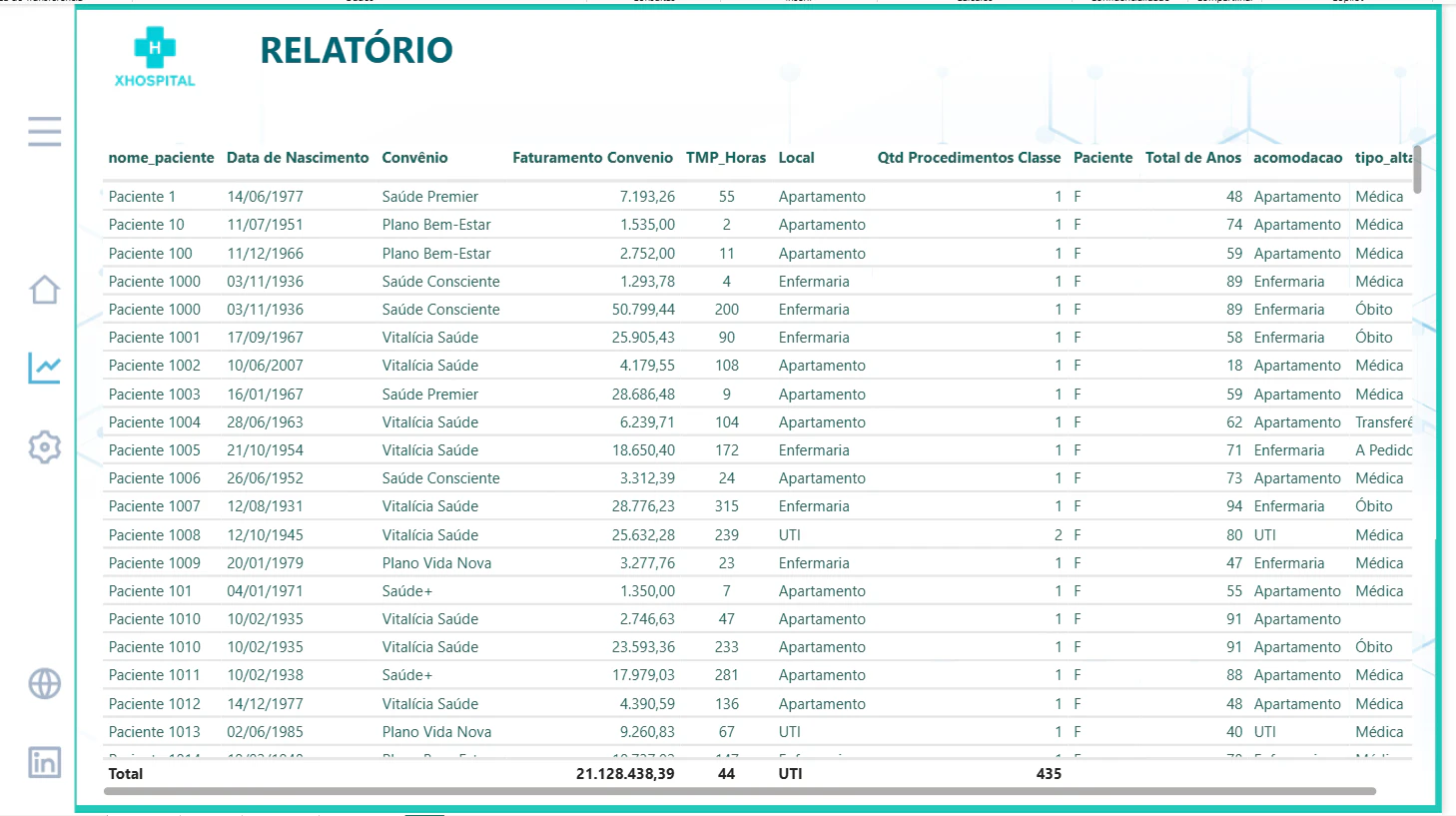This screenshot has width=1456, height=816.
Task: Click the Convênio column header
Action: (414, 158)
